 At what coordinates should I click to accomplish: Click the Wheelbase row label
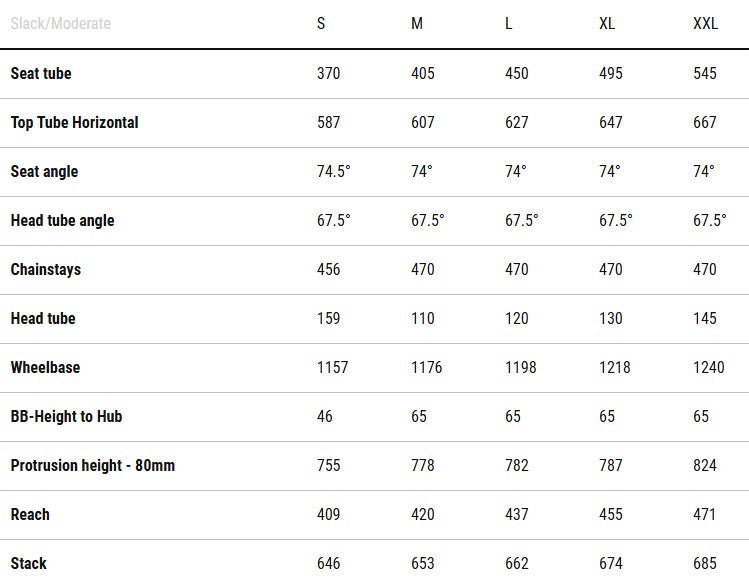[45, 367]
